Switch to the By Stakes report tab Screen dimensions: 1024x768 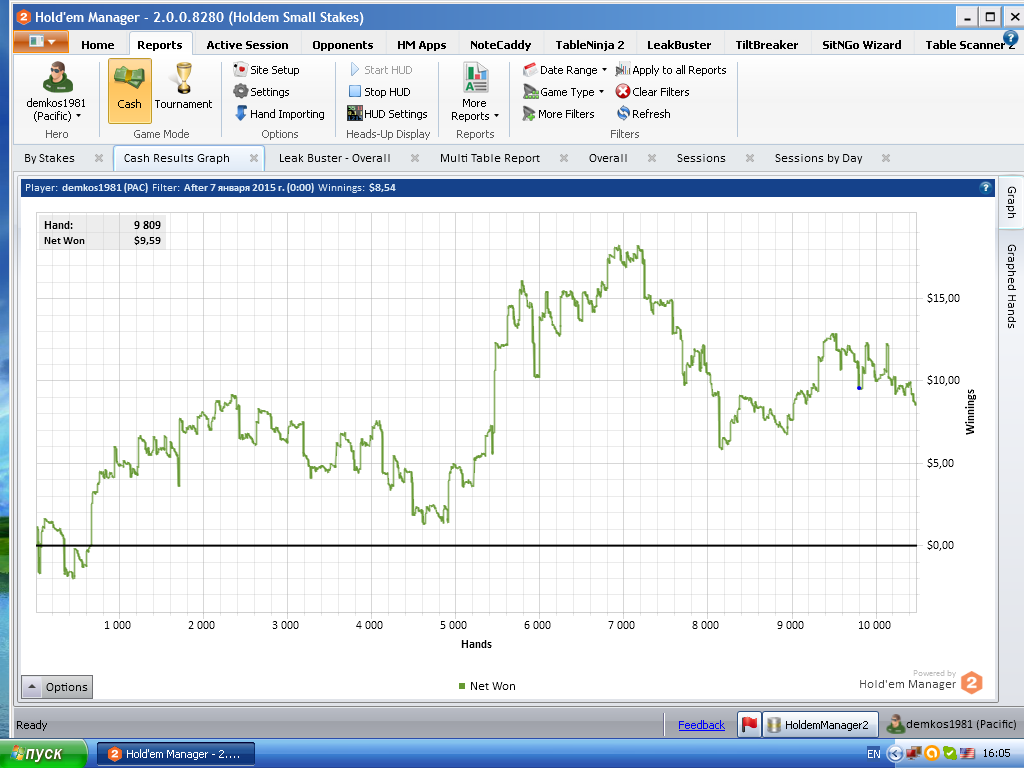(49, 158)
